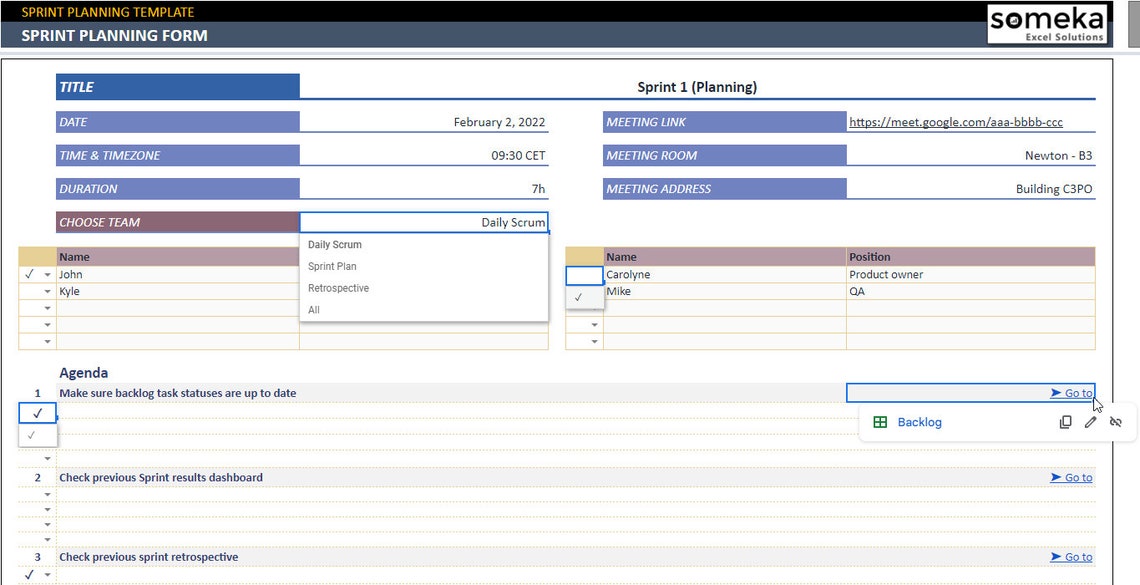This screenshot has height=585, width=1140.
Task: Open the Backlog sheet via the green Sheets icon
Action: click(880, 422)
